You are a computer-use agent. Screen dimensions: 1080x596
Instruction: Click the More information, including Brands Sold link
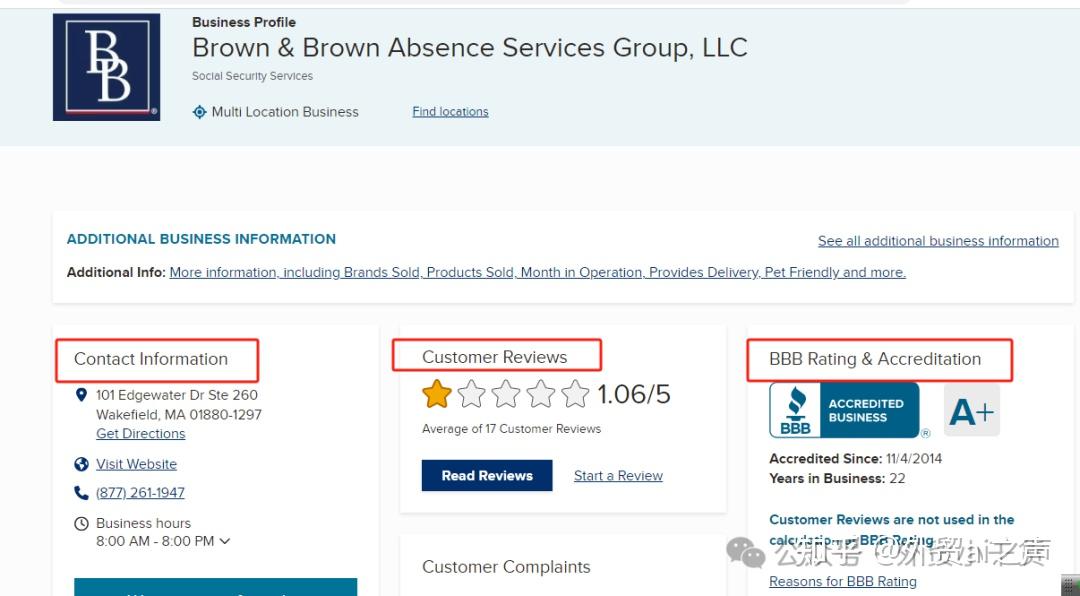tap(537, 272)
